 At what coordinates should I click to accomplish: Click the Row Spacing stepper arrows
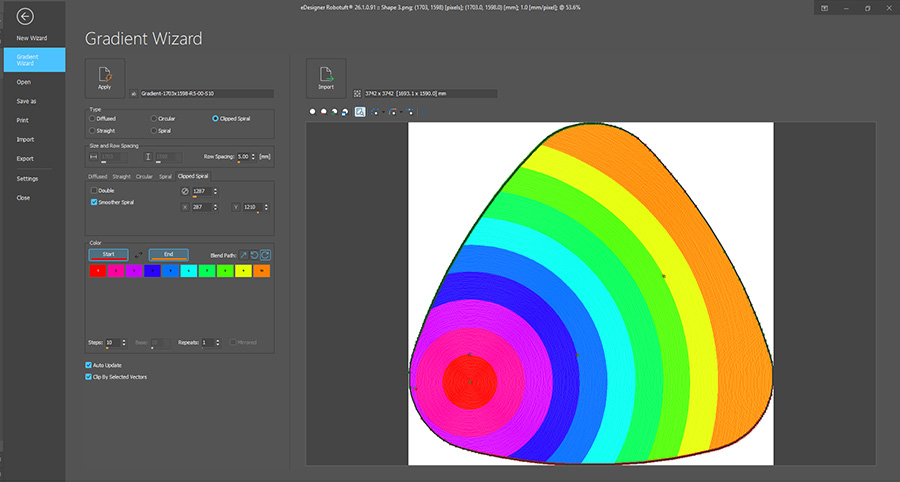coord(253,157)
